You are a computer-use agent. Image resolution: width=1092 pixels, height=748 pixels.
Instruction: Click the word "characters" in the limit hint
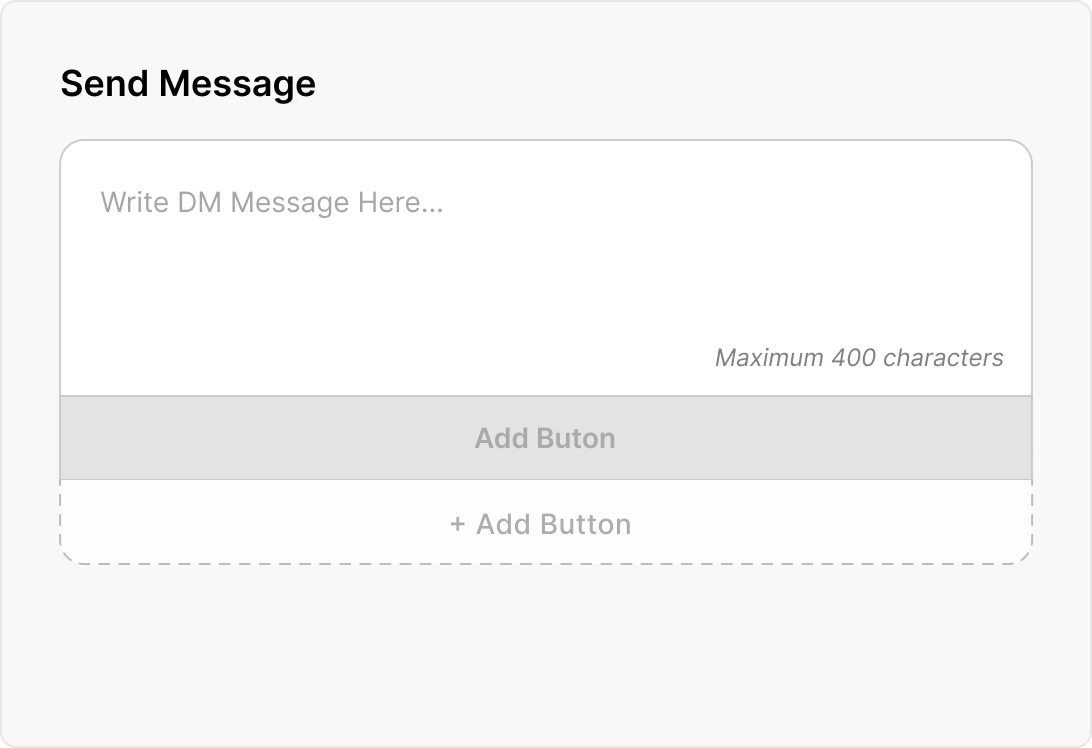943,357
